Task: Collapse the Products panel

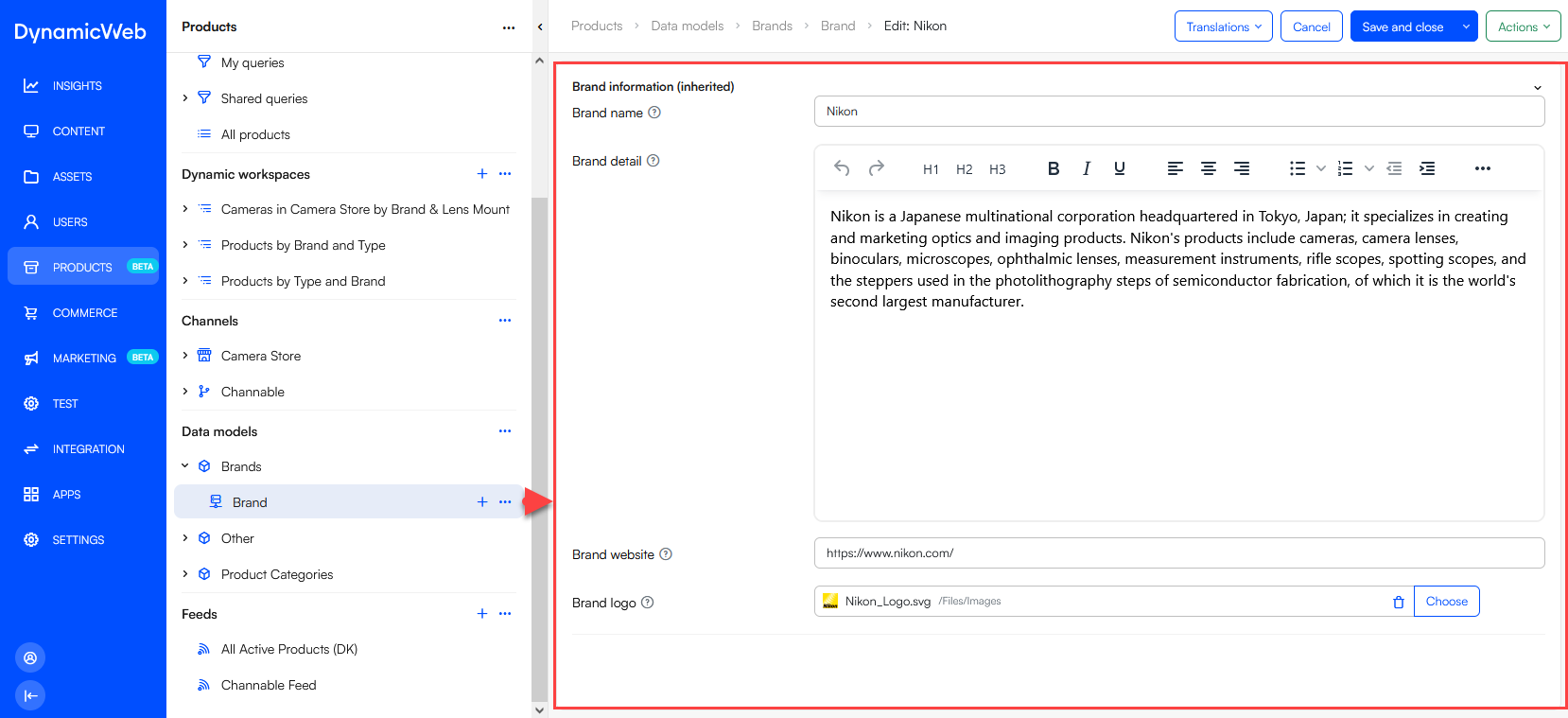Action: coord(540,26)
